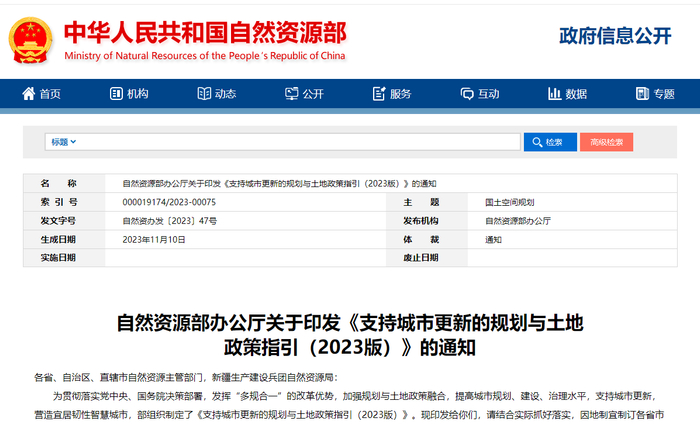Click the 发文字号 label cell
700x425 pixels.
pos(64,221)
